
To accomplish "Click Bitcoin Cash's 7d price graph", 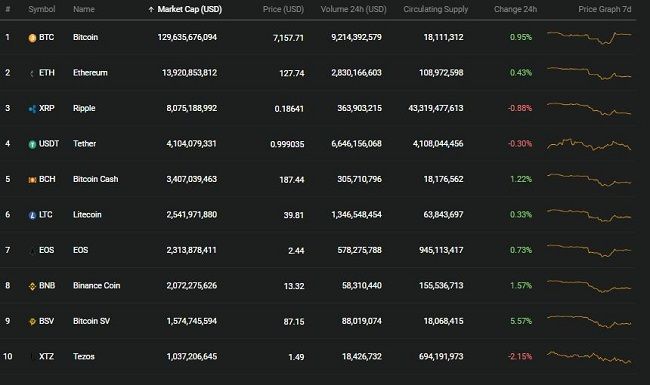I will [589, 179].
